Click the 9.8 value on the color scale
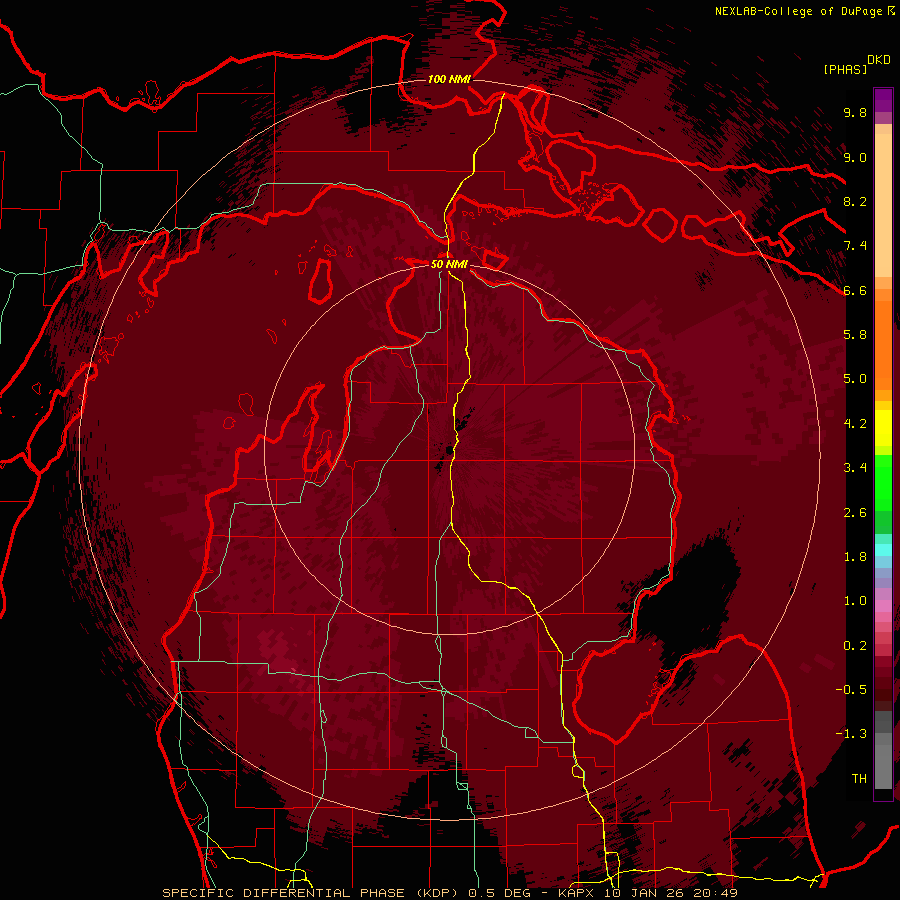The image size is (900, 900). [855, 112]
